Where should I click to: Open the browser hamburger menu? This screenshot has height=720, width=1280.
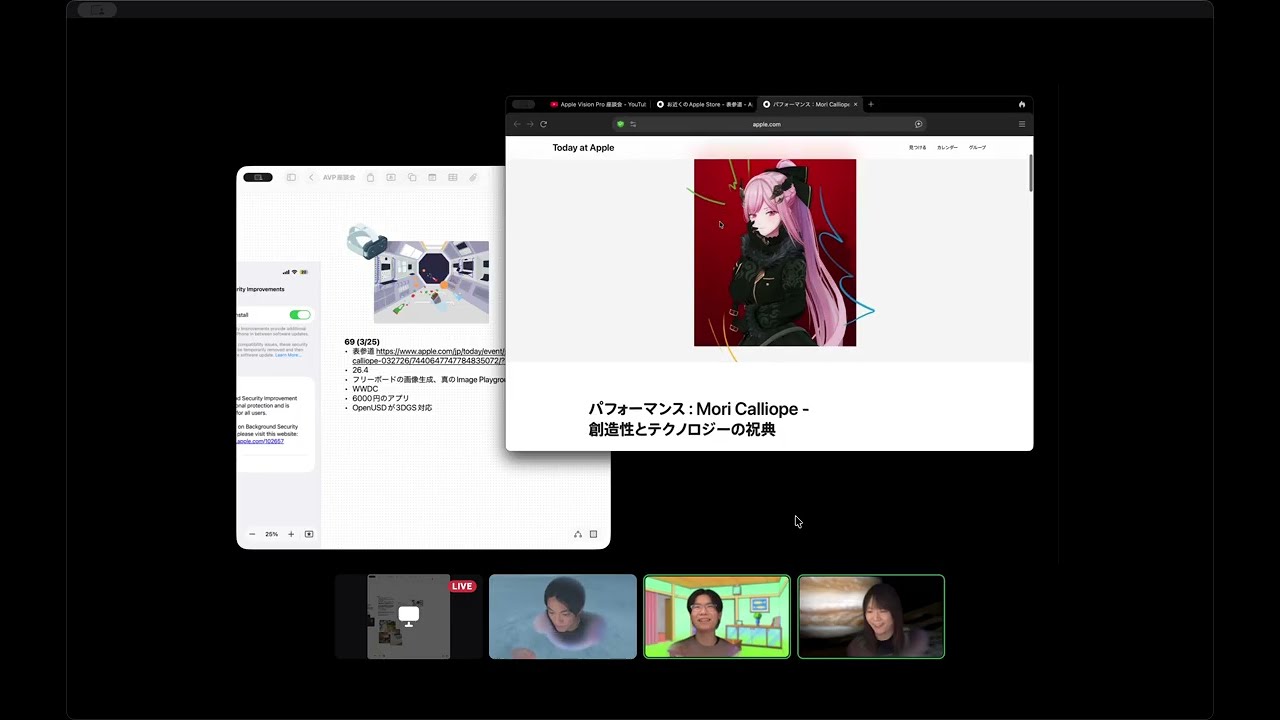coord(1022,124)
